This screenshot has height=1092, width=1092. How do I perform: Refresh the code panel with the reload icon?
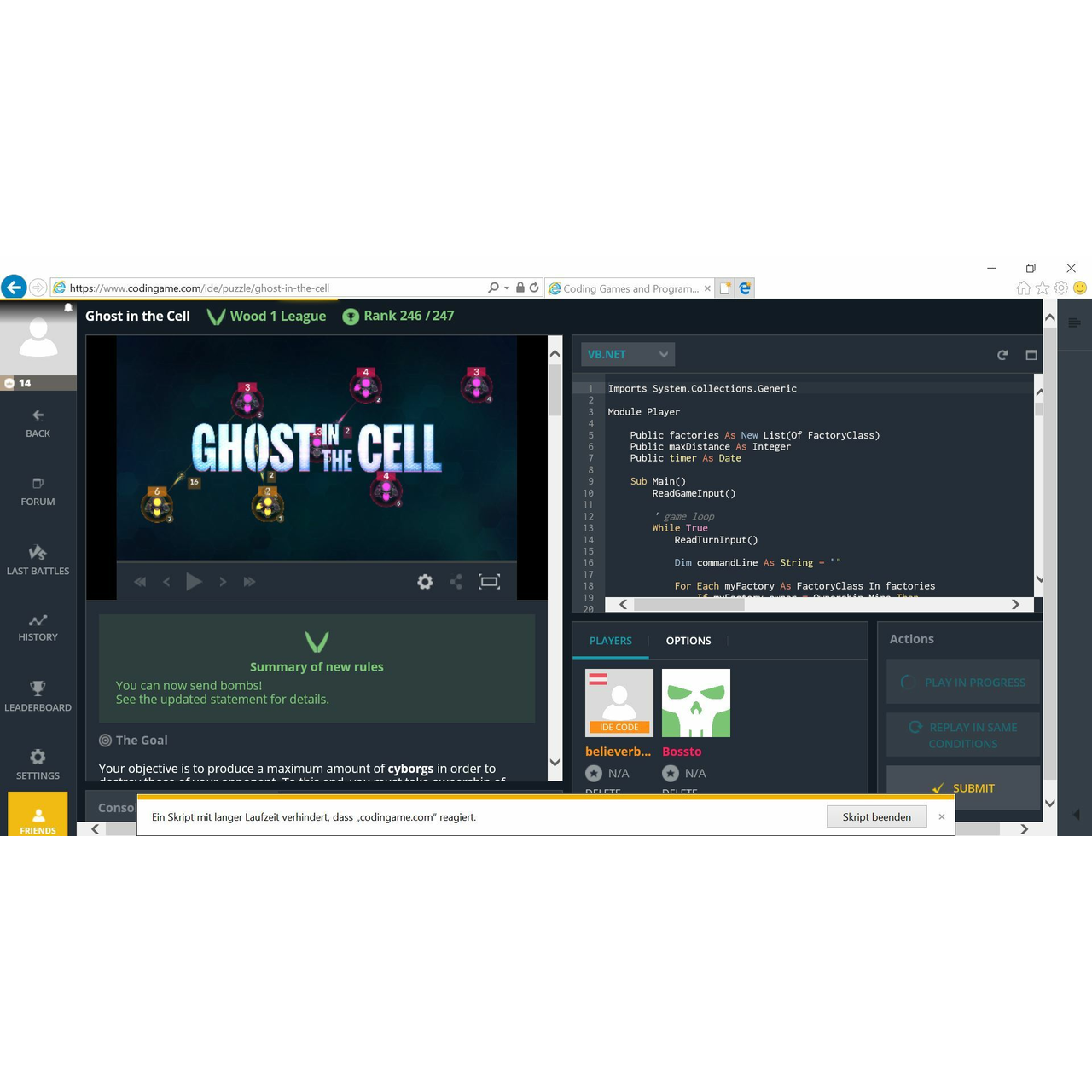pos(1002,355)
